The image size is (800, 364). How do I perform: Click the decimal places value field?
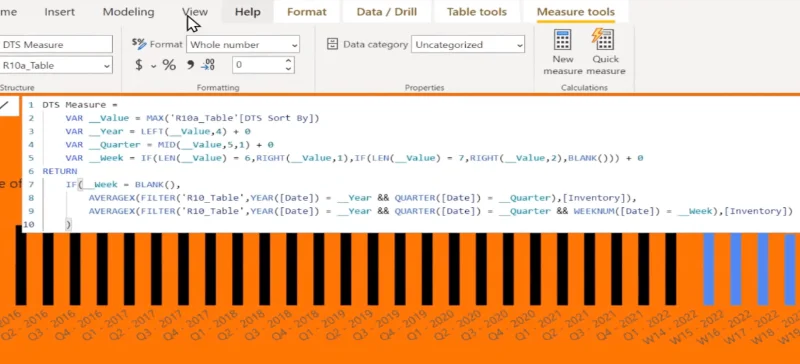258,65
